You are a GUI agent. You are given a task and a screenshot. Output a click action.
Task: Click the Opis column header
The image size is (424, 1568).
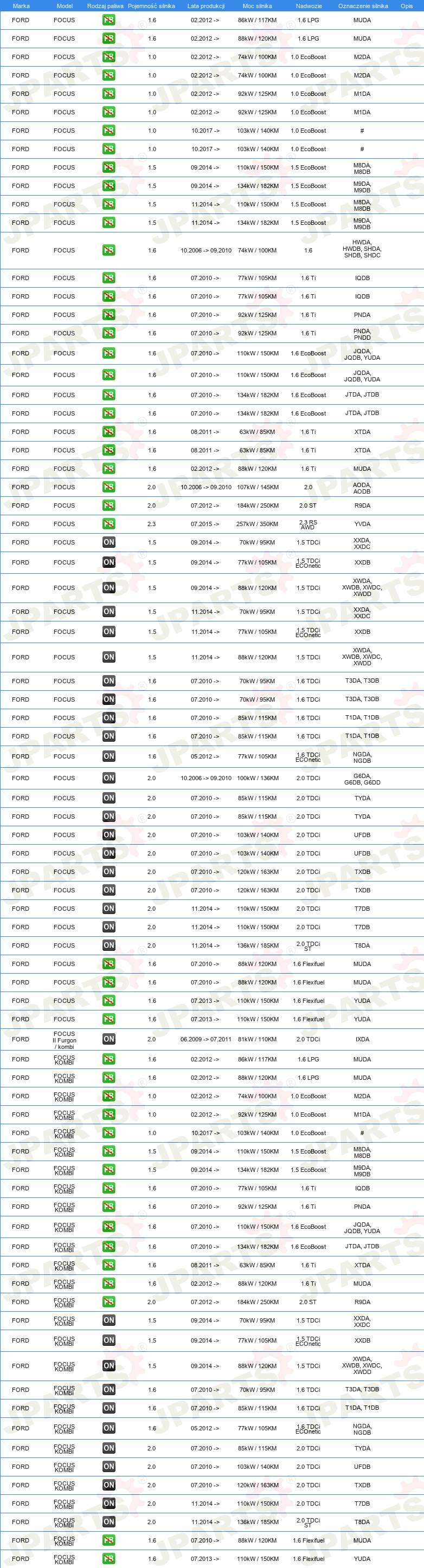(x=406, y=6)
